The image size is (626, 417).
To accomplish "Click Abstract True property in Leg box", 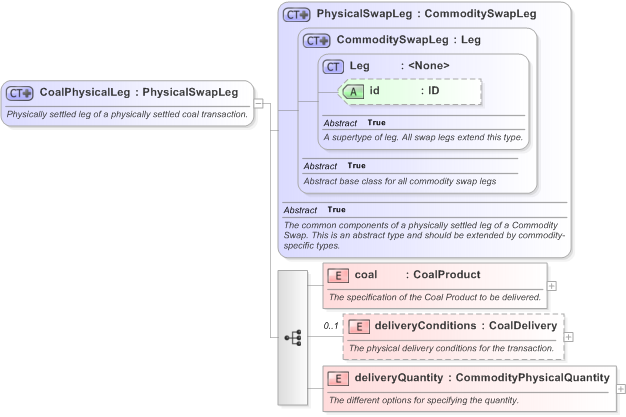I will [355, 123].
